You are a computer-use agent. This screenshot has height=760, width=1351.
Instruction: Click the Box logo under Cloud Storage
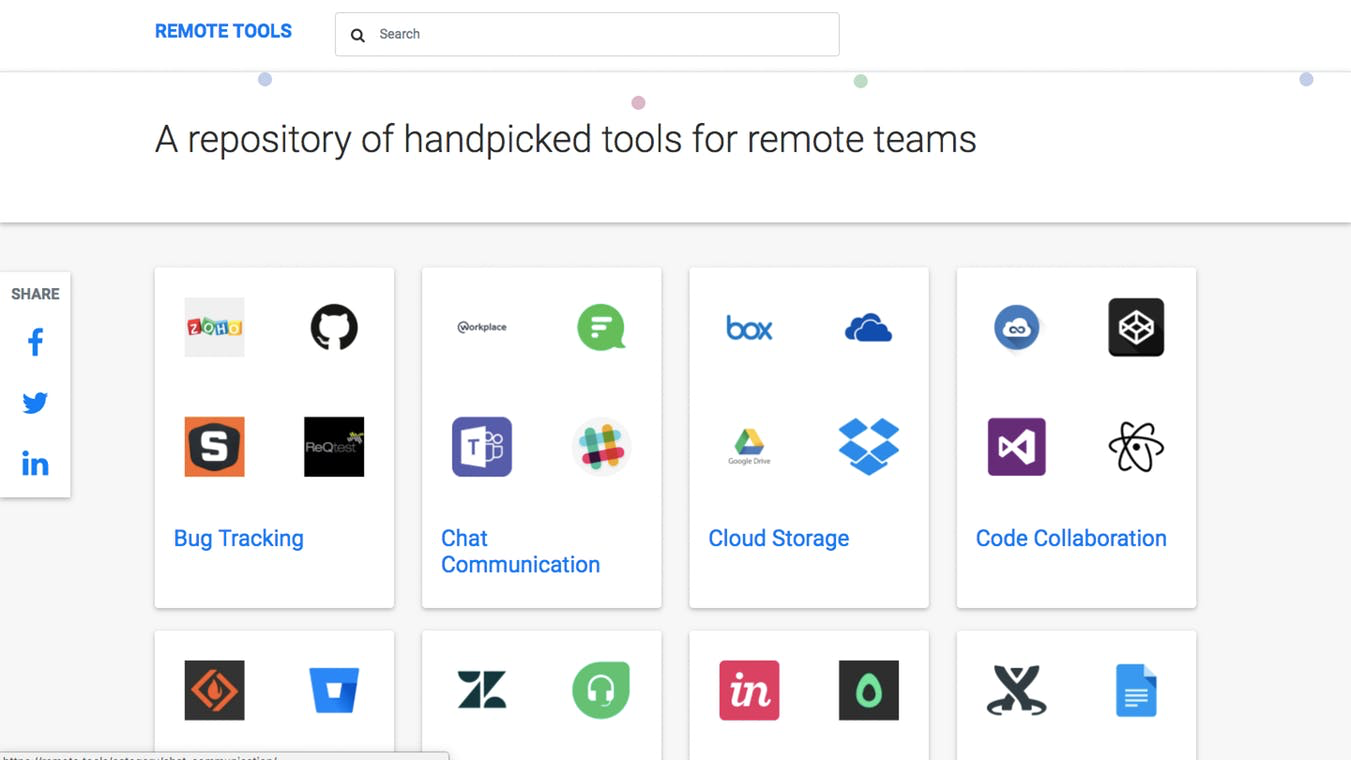click(749, 327)
